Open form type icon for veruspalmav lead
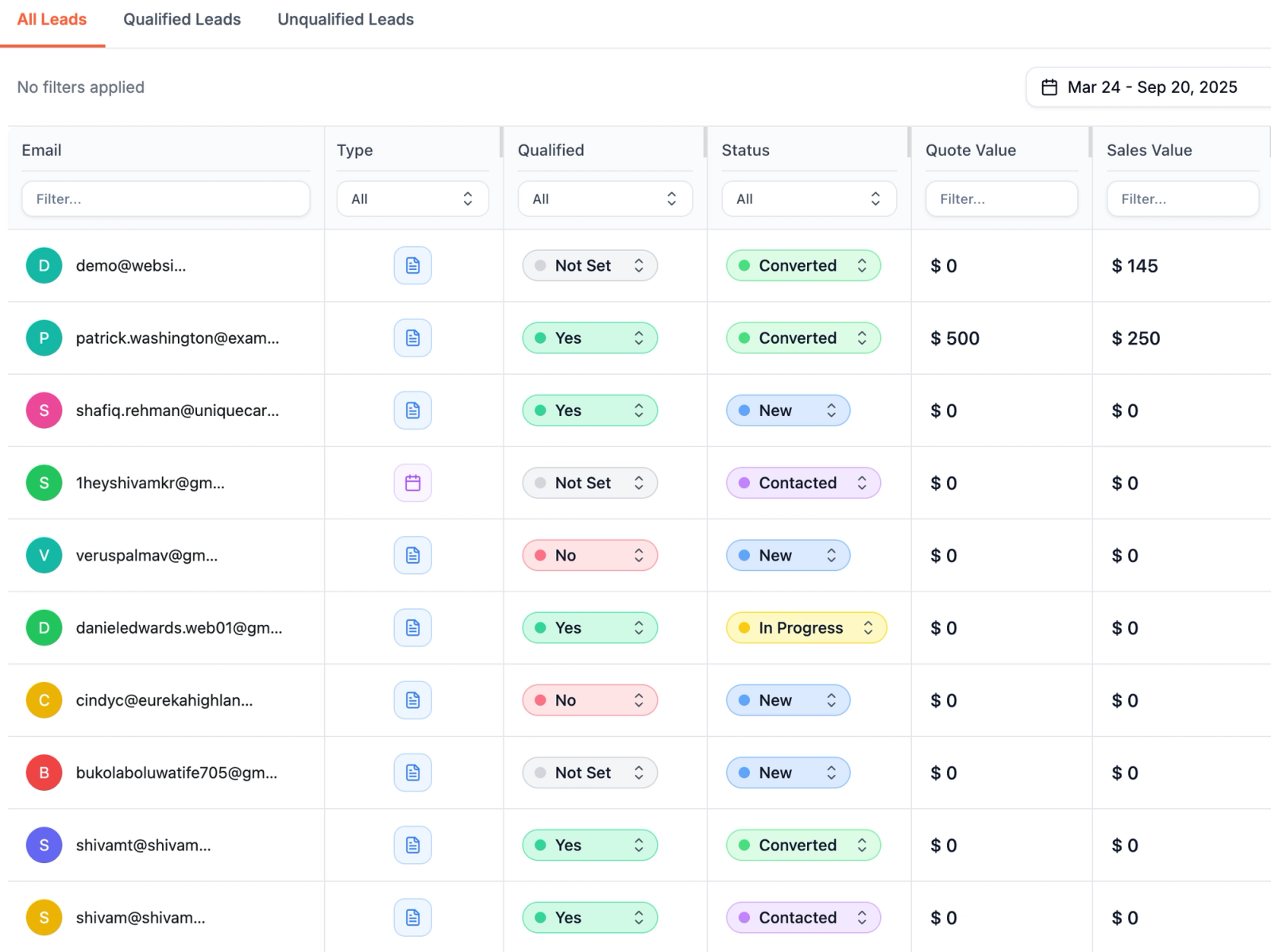The width and height of the screenshot is (1271, 952). pyautogui.click(x=412, y=555)
